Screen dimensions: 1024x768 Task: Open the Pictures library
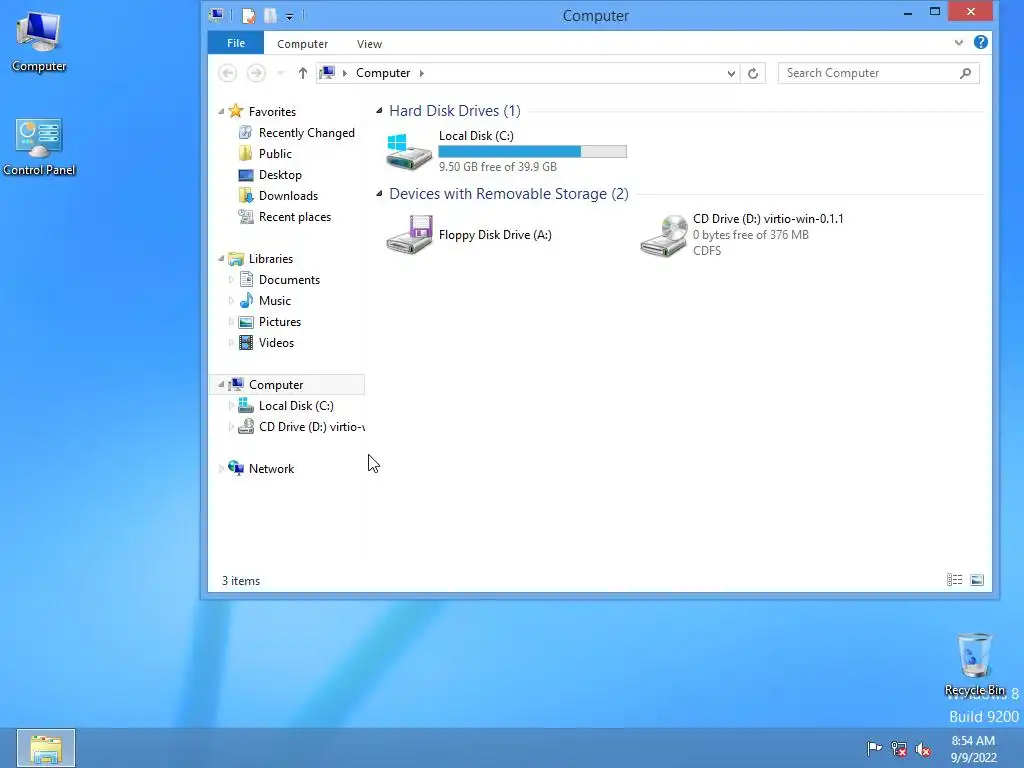point(280,321)
